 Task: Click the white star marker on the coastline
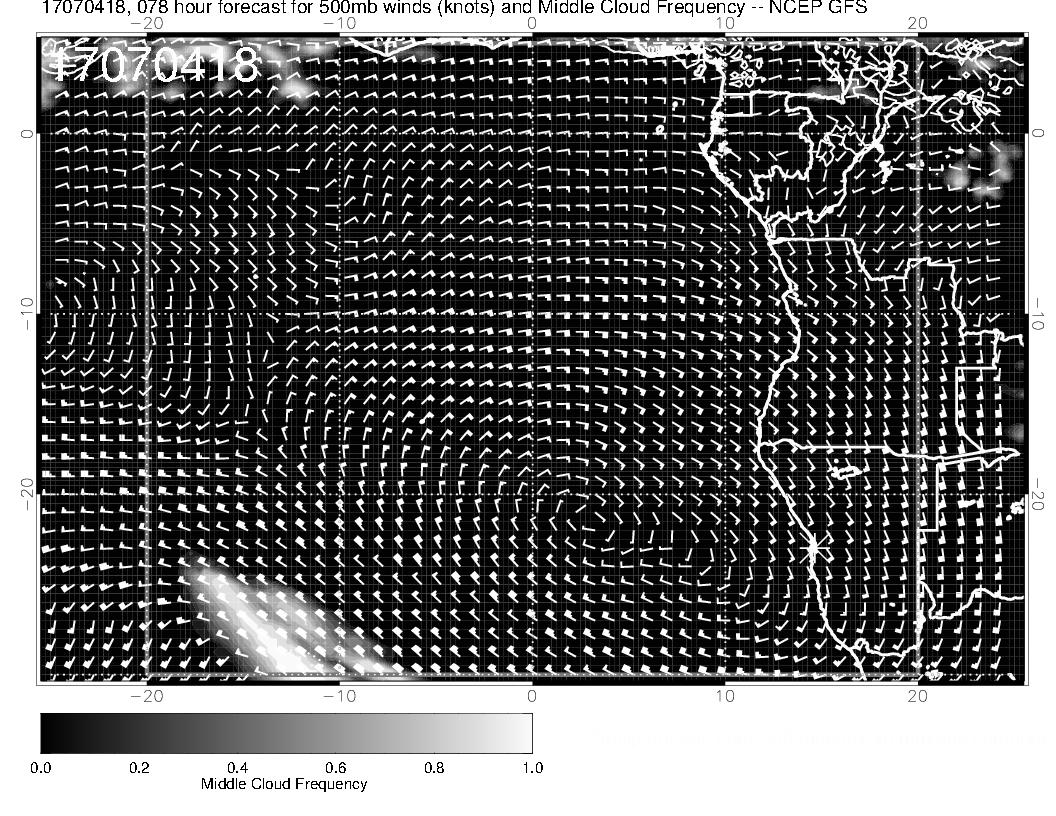click(813, 547)
